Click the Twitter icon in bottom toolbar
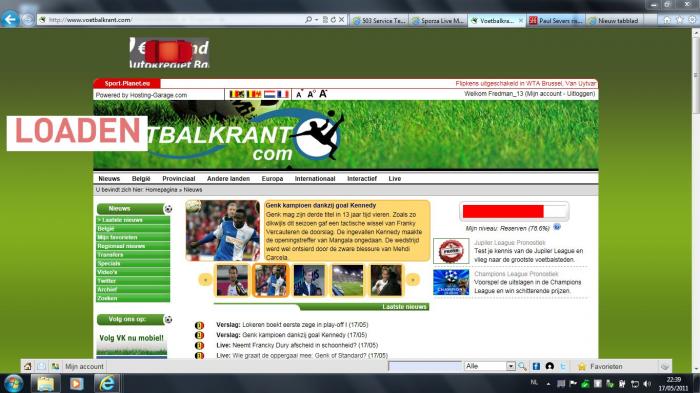This screenshot has width=700, height=393. pos(563,366)
